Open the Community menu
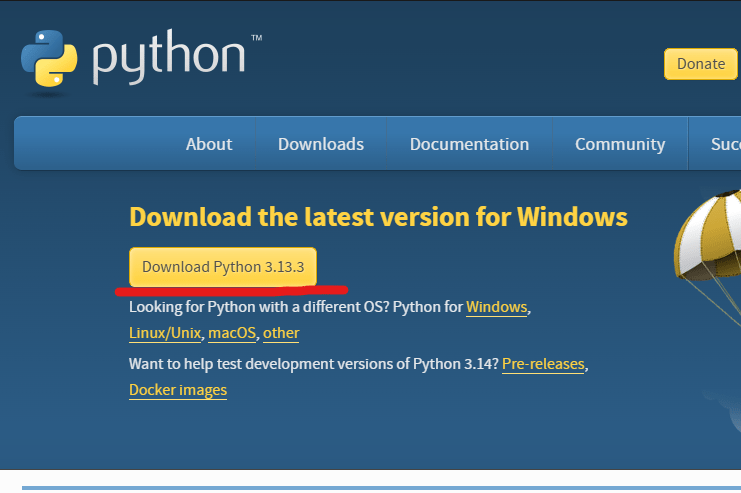The height and width of the screenshot is (493, 741). pos(620,144)
